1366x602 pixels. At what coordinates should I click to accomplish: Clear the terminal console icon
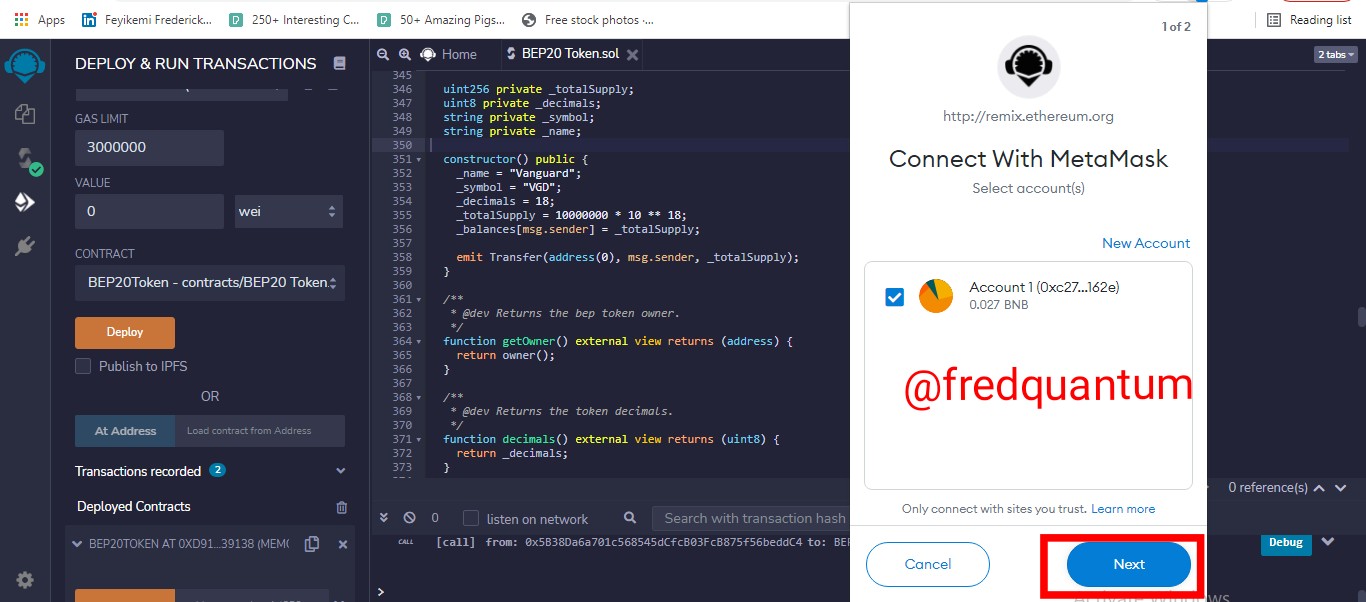pyautogui.click(x=409, y=518)
